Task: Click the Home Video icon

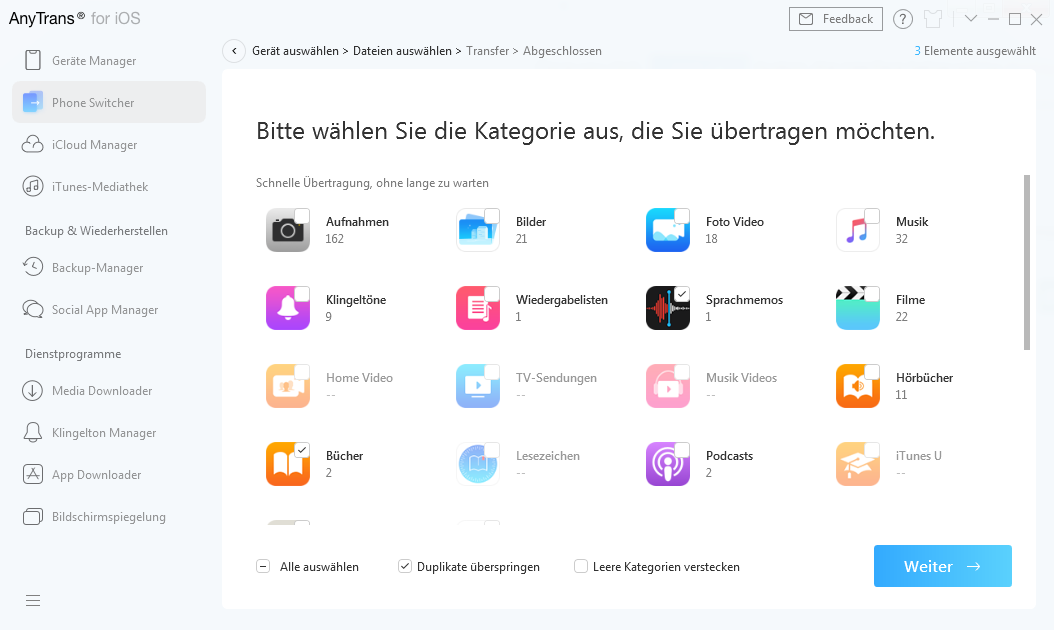Action: (288, 386)
